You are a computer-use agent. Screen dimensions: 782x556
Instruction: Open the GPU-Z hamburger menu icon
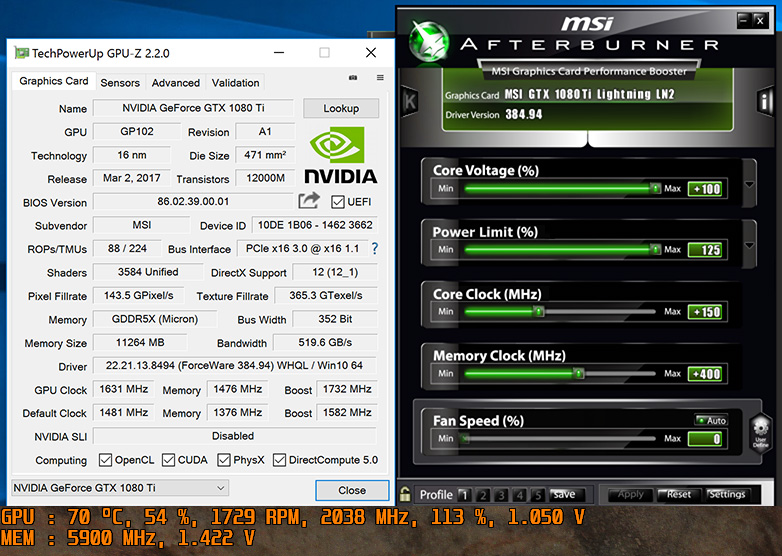pos(380,78)
